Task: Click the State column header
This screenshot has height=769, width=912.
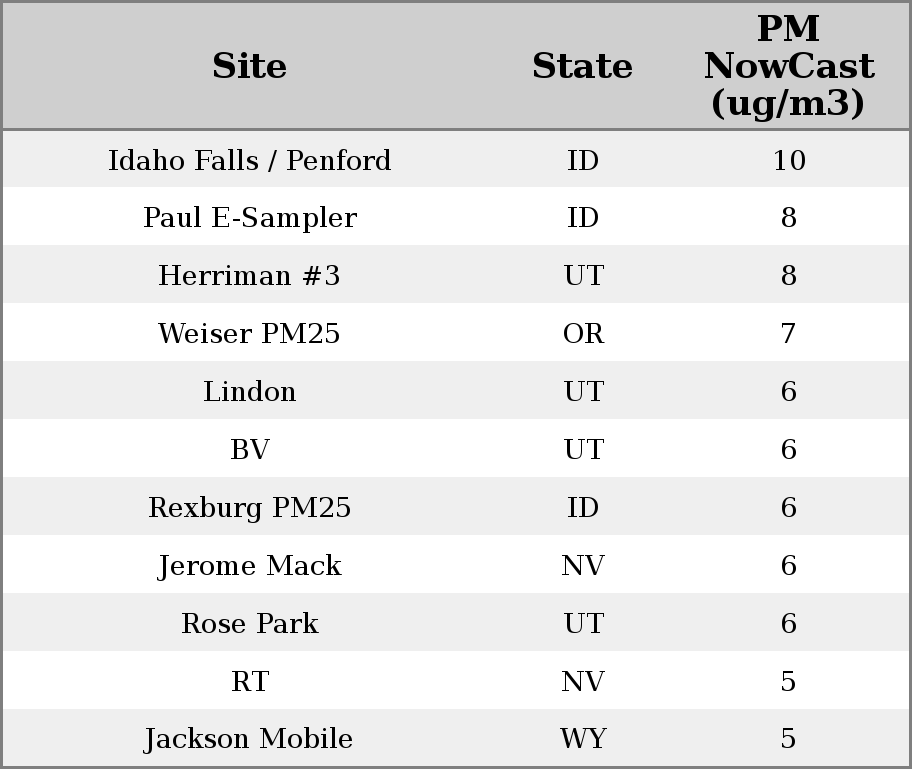Action: [x=582, y=67]
